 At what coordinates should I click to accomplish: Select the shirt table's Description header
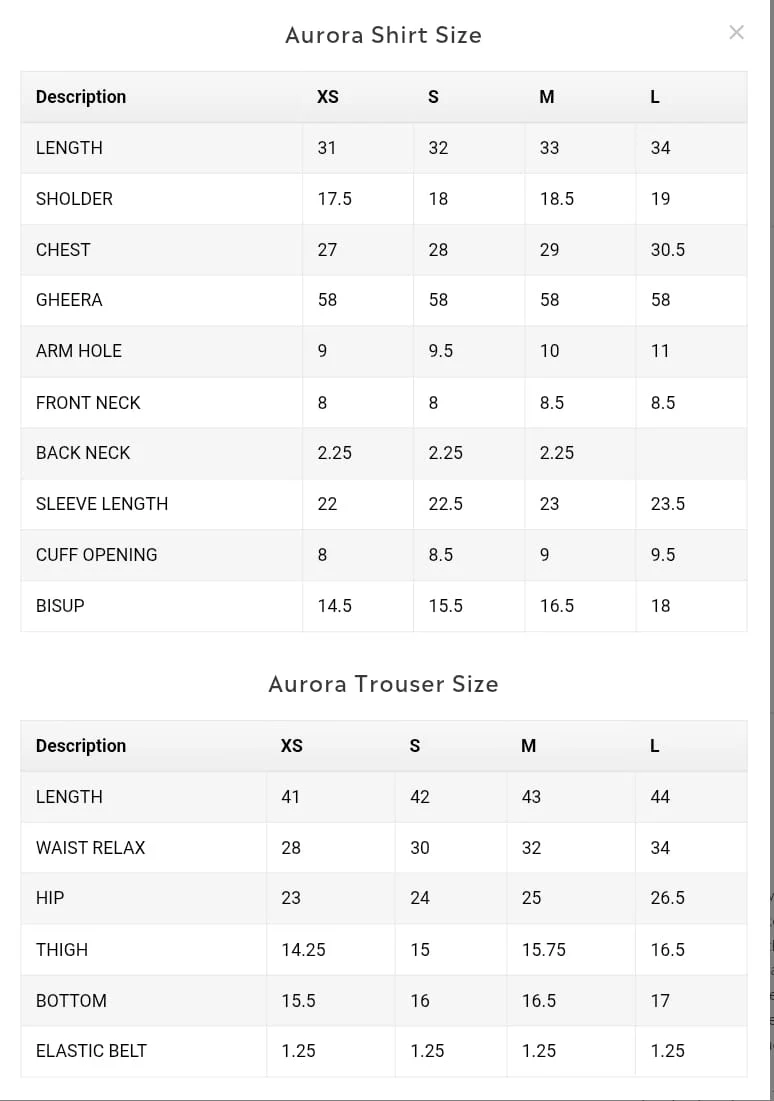81,97
